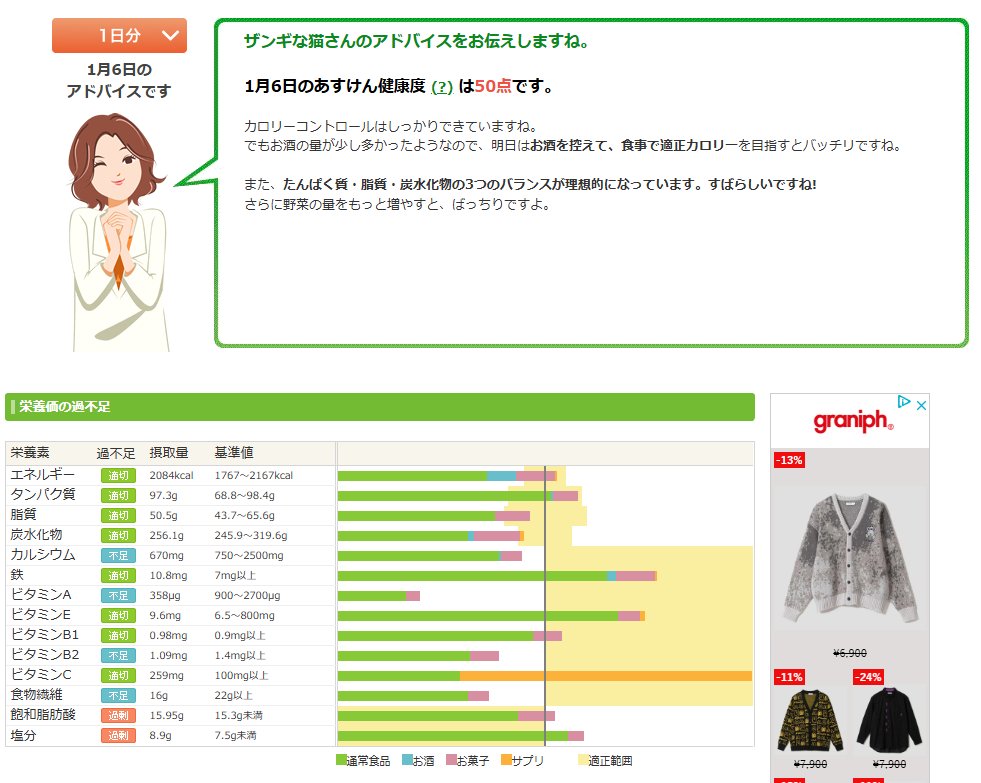Click the 適切 badge for 脂質
The height and width of the screenshot is (783, 981).
coord(118,515)
